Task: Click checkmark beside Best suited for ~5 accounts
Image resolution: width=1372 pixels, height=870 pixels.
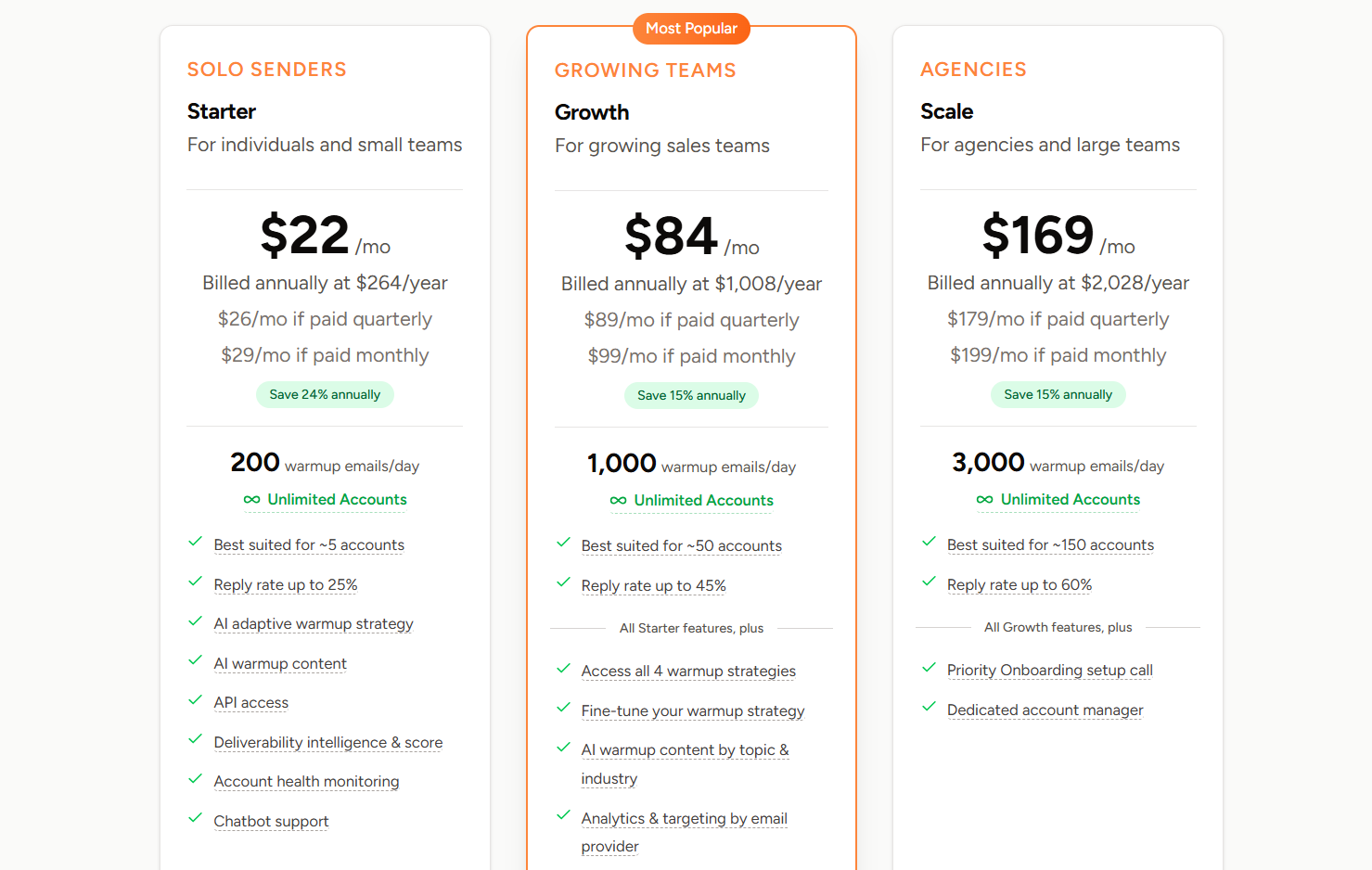Action: click(x=195, y=542)
